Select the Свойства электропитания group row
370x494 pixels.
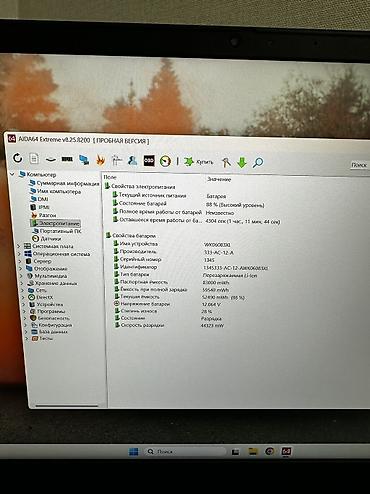tap(143, 187)
